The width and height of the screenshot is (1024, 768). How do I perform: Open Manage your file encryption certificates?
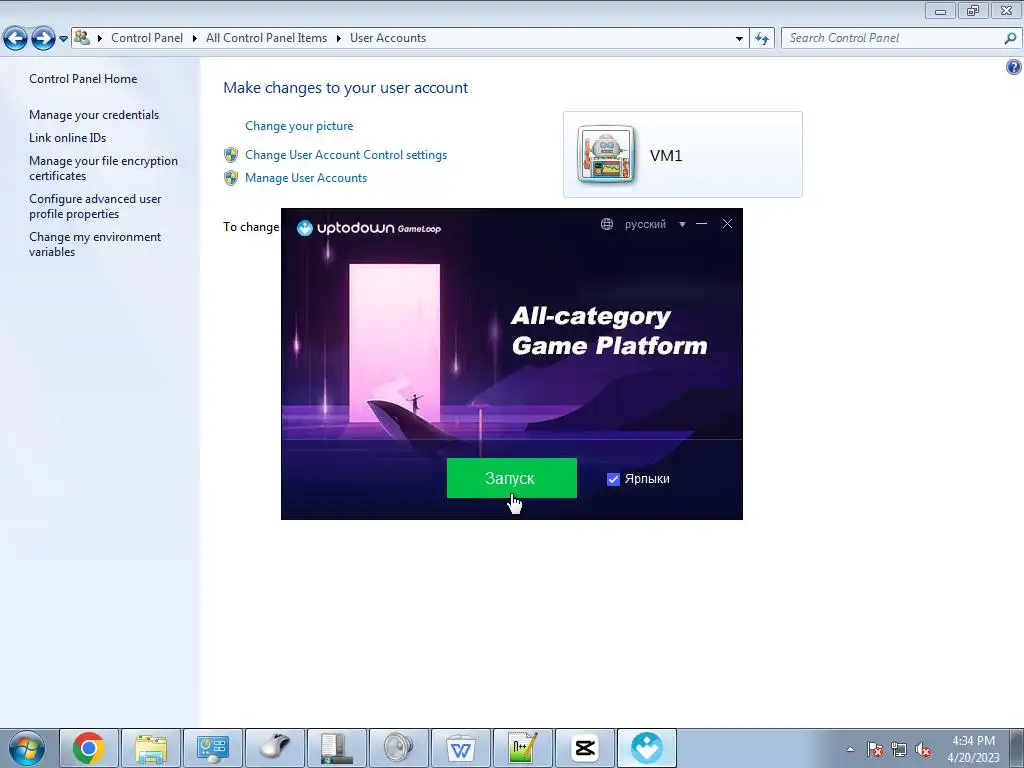[x=103, y=168]
